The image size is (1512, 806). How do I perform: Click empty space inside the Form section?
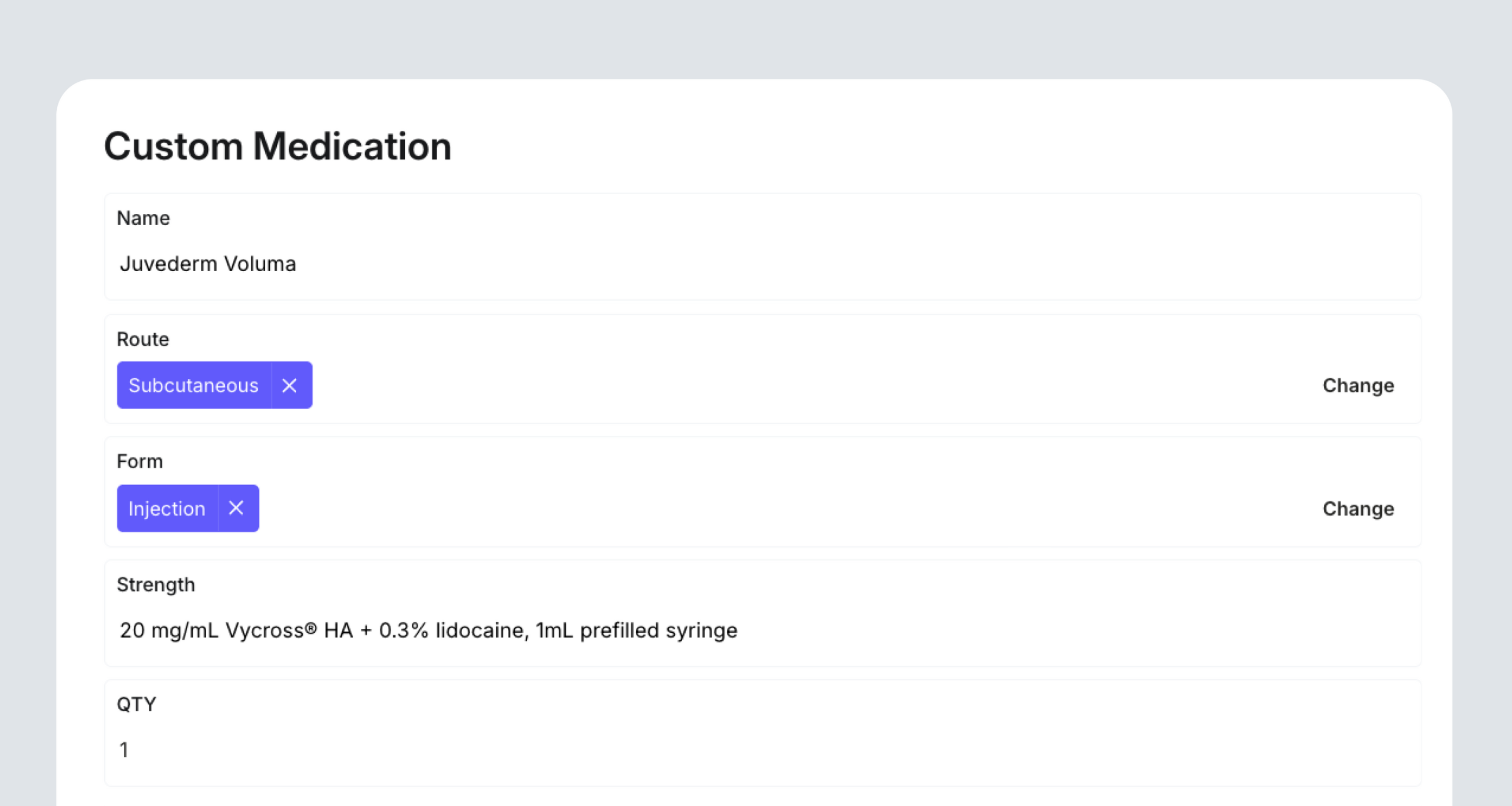click(763, 509)
